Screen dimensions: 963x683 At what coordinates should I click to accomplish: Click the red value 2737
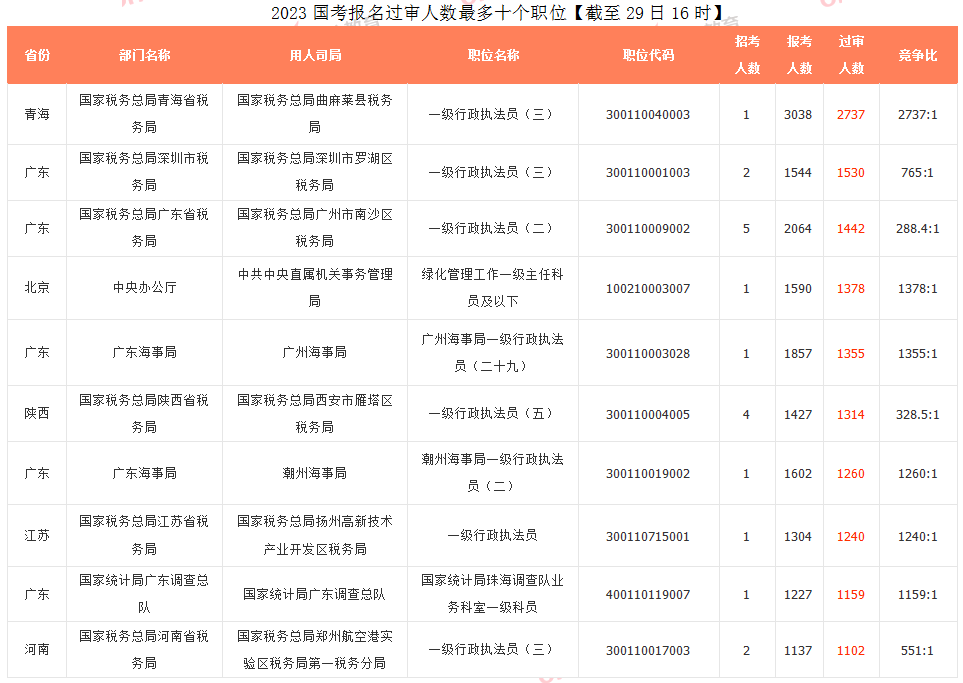click(851, 115)
